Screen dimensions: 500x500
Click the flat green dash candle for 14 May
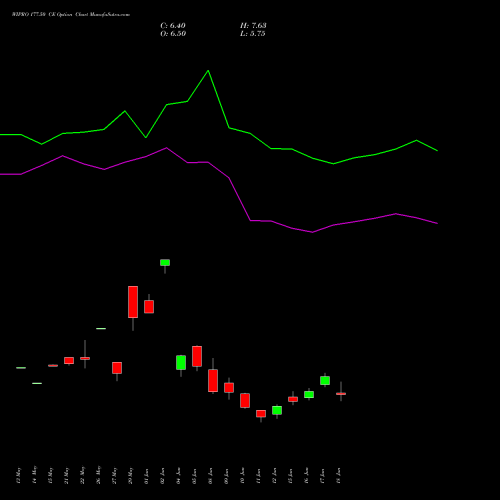pos(37,383)
